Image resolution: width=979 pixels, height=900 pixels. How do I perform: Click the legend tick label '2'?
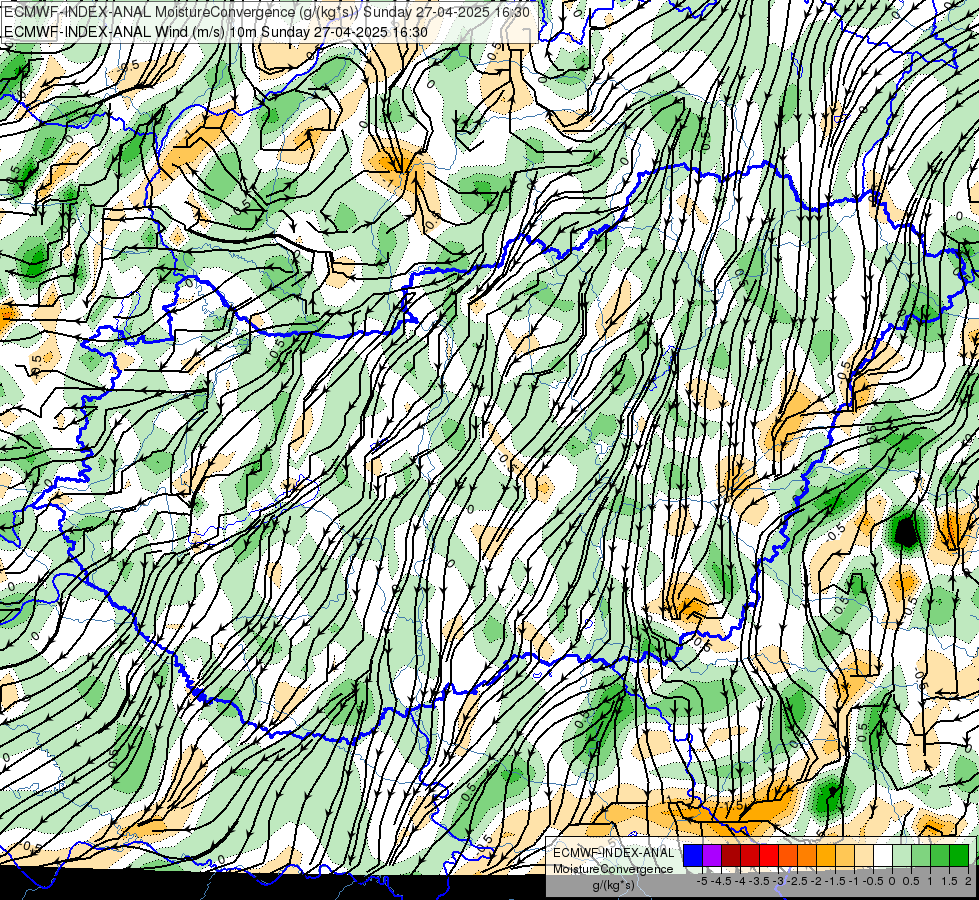click(968, 881)
